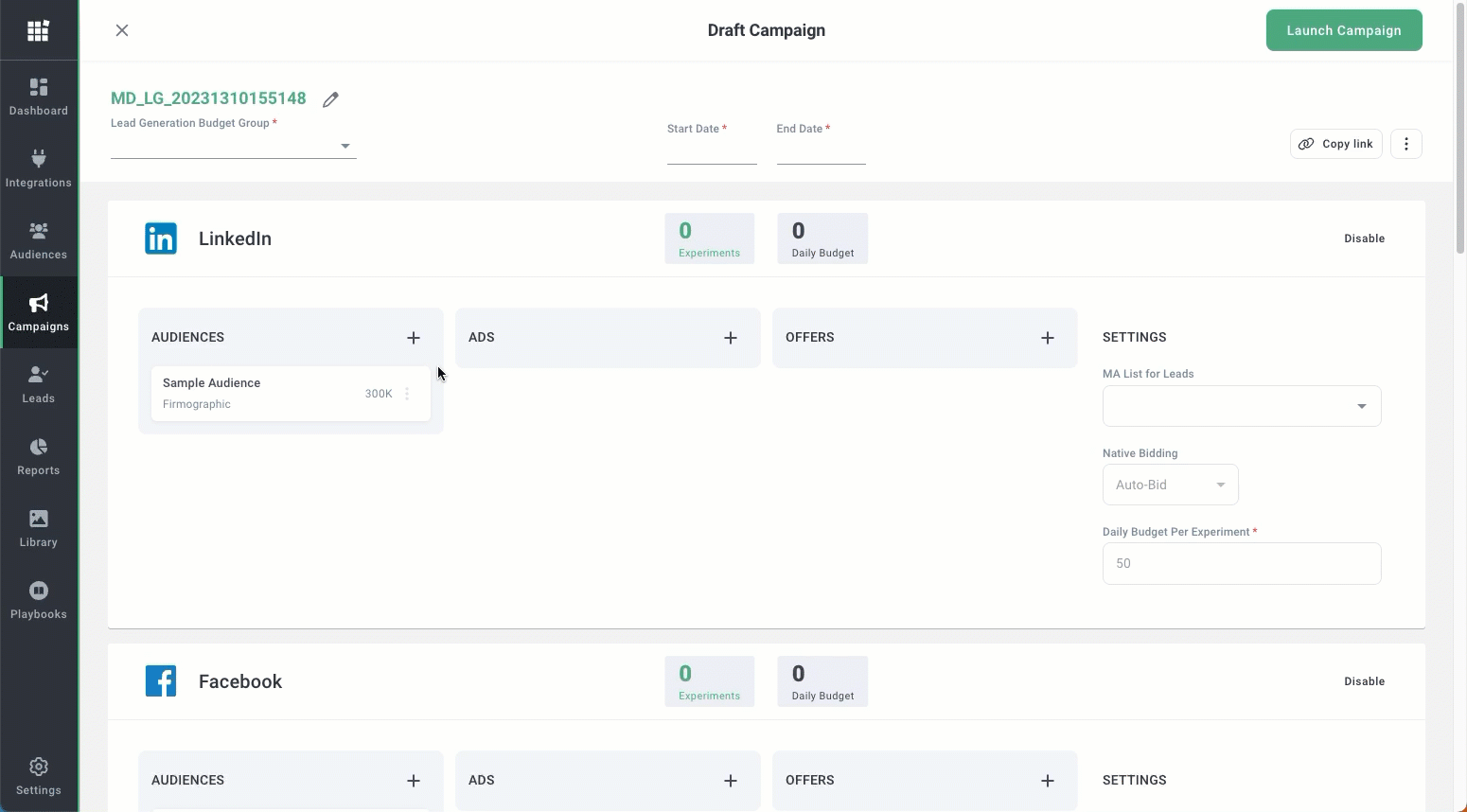This screenshot has height=812, width=1467.
Task: Click the page vertical scrollbar
Action: coord(1459,132)
